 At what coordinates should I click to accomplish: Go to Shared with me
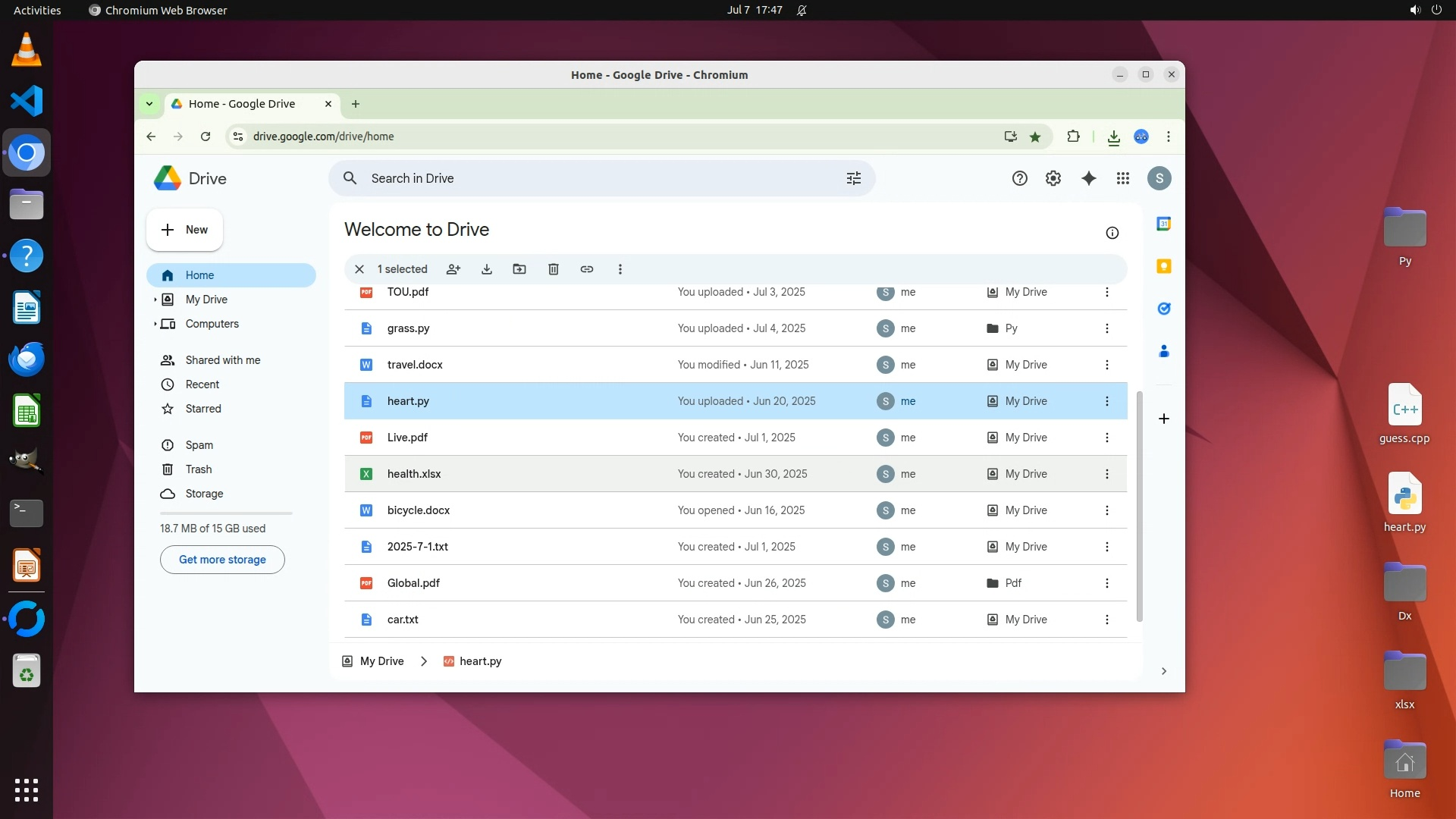click(222, 360)
